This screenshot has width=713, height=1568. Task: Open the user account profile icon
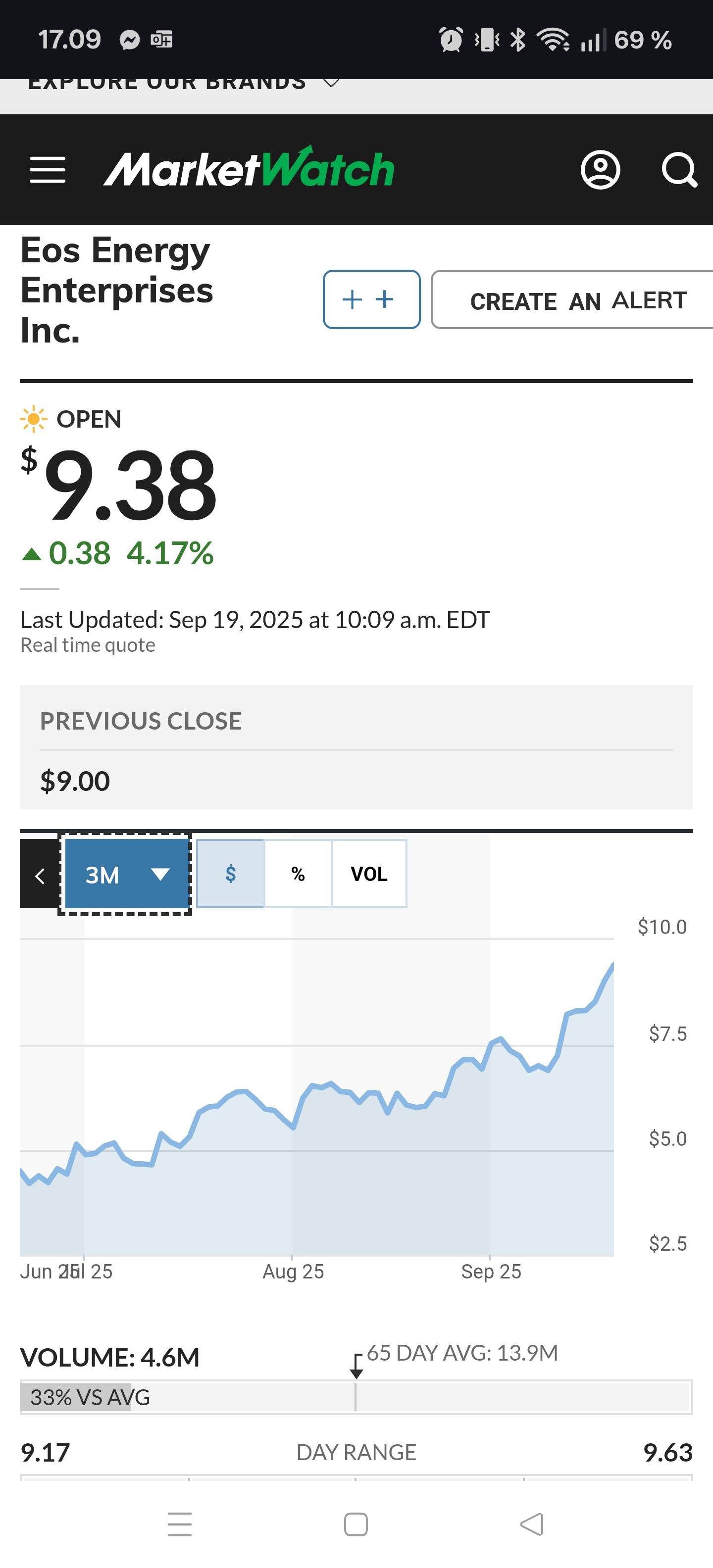click(x=600, y=170)
